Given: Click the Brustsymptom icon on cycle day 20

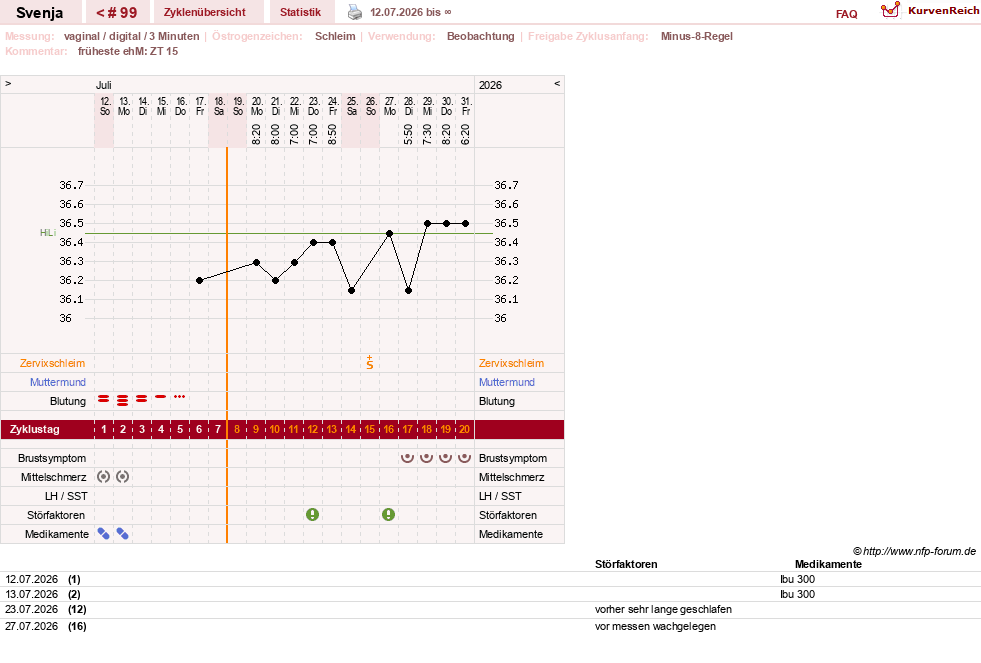Looking at the screenshot, I should coord(464,457).
